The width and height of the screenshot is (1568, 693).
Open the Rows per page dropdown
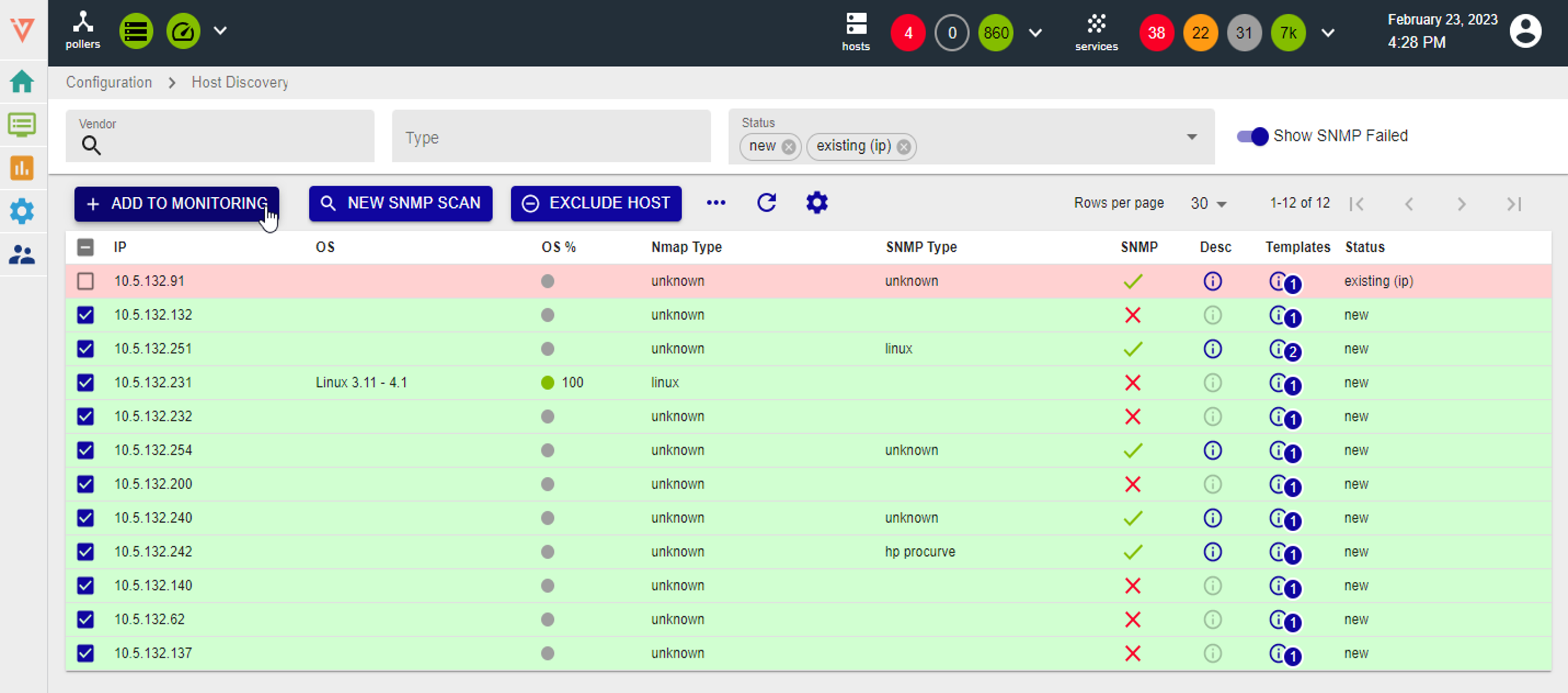[x=1209, y=203]
